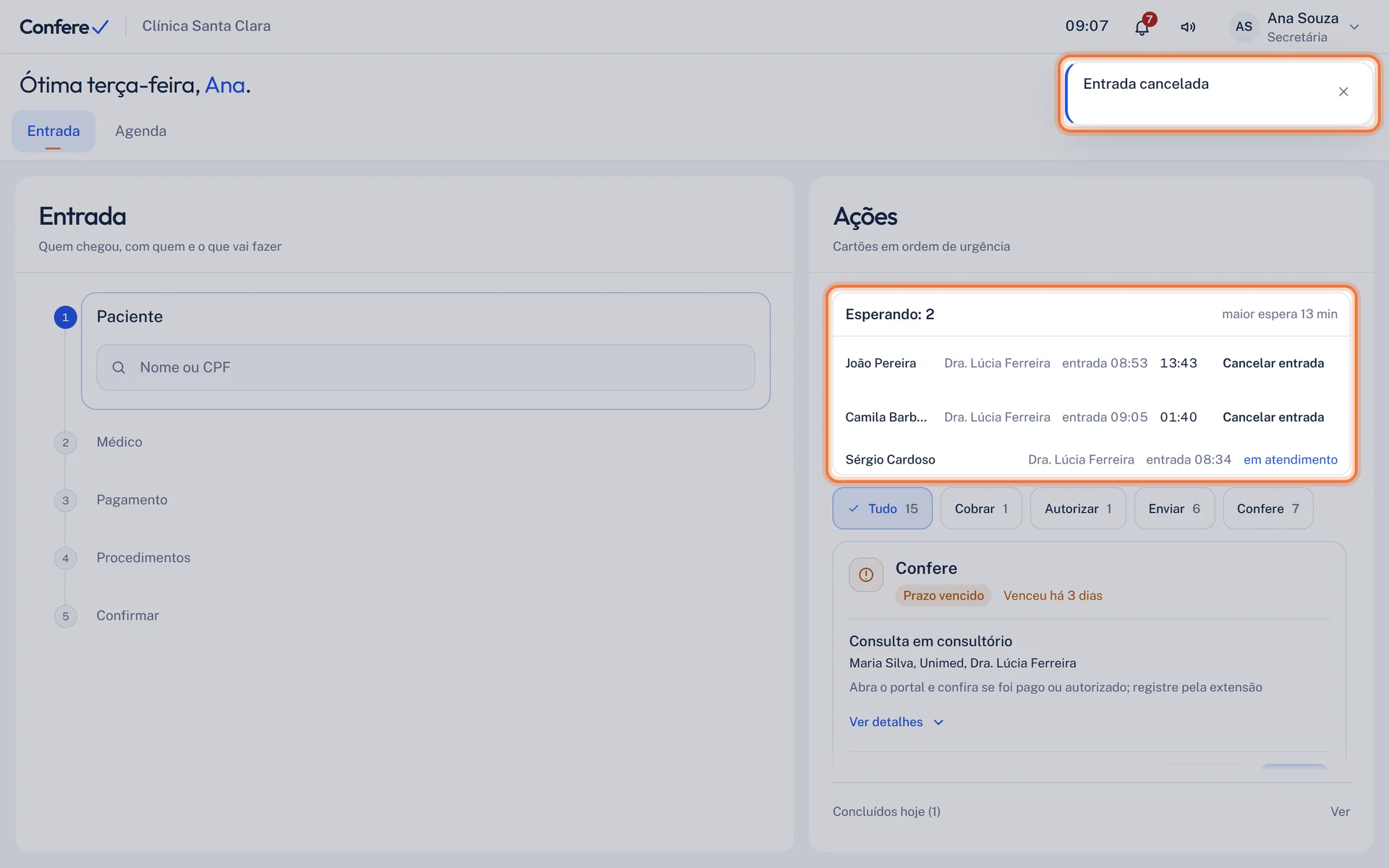Click João Pereira in waiting list
The image size is (1389, 868).
tap(880, 363)
